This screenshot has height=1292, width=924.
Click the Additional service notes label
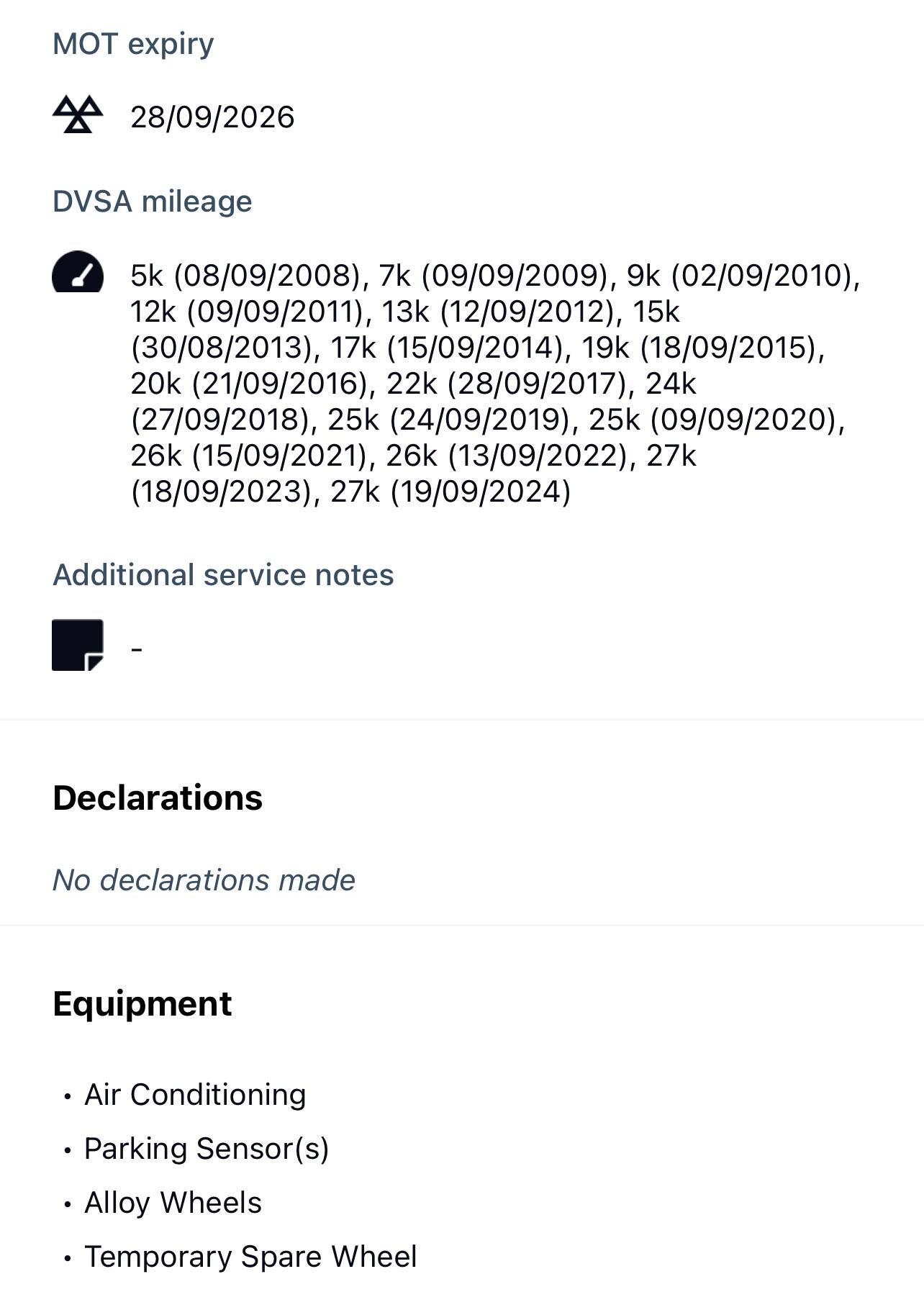(x=223, y=575)
